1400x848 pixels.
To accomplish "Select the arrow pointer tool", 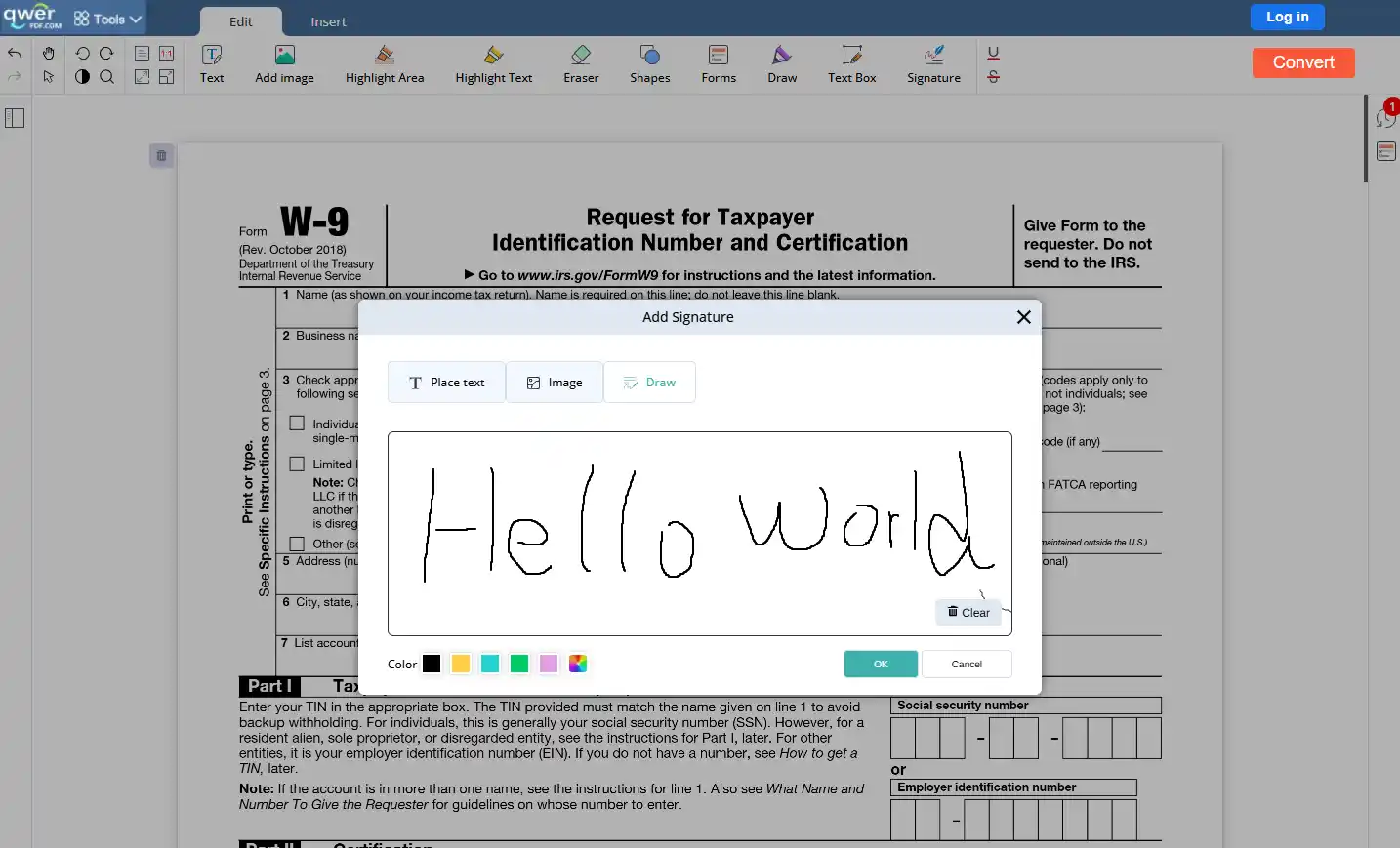I will (x=49, y=77).
